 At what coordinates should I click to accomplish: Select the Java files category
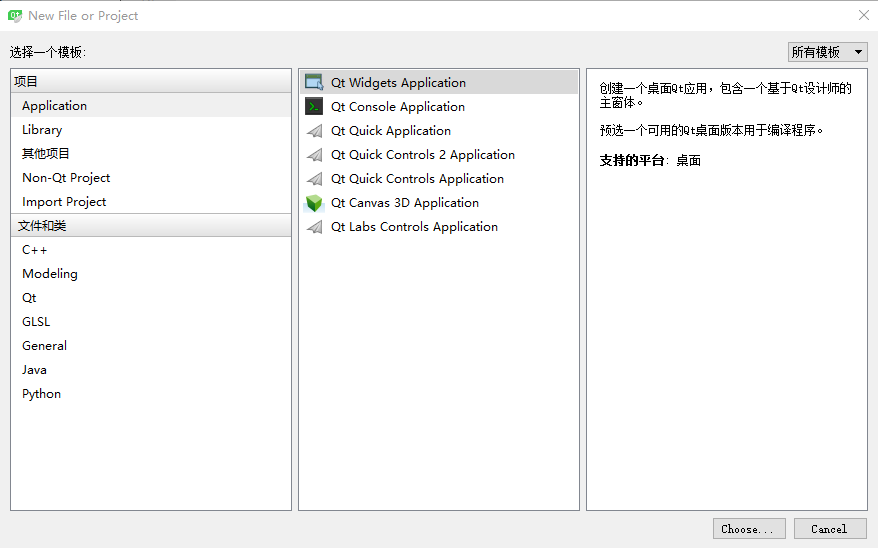pyautogui.click(x=151, y=370)
